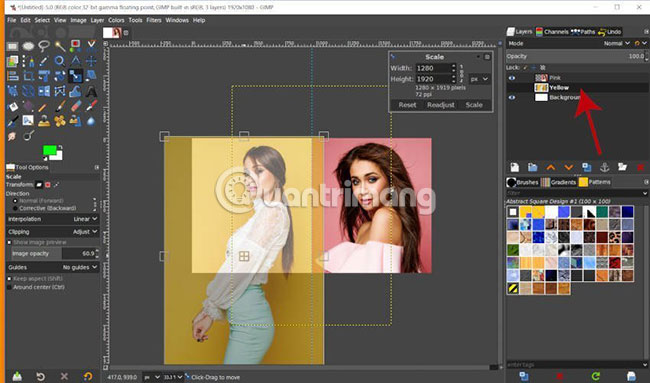The width and height of the screenshot is (650, 383).
Task: Select the Free Select lasso tool
Action: [x=44, y=46]
